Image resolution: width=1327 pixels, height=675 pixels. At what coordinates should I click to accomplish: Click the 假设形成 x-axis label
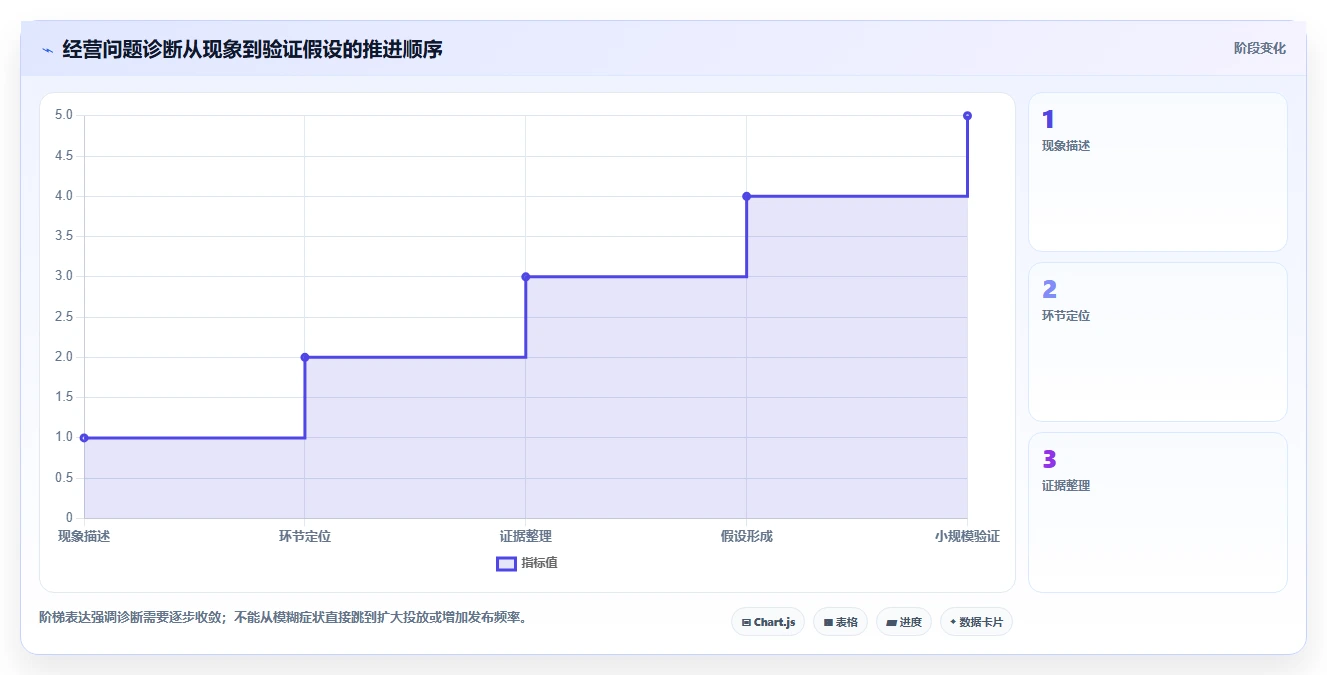pyautogui.click(x=746, y=536)
